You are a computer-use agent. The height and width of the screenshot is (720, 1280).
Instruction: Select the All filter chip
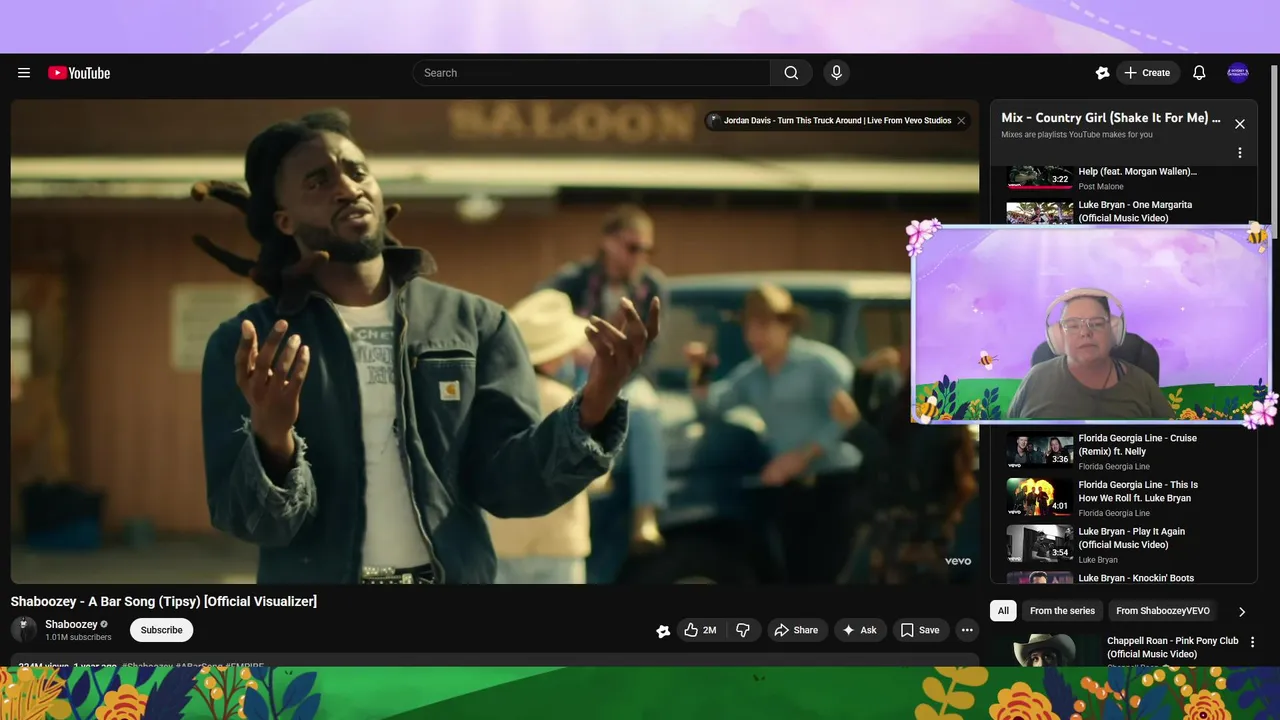1003,611
